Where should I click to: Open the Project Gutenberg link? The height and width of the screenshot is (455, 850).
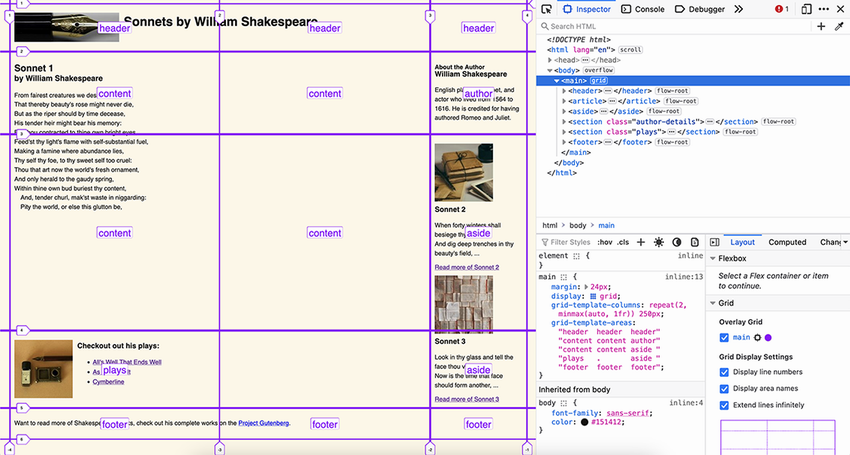pos(263,424)
